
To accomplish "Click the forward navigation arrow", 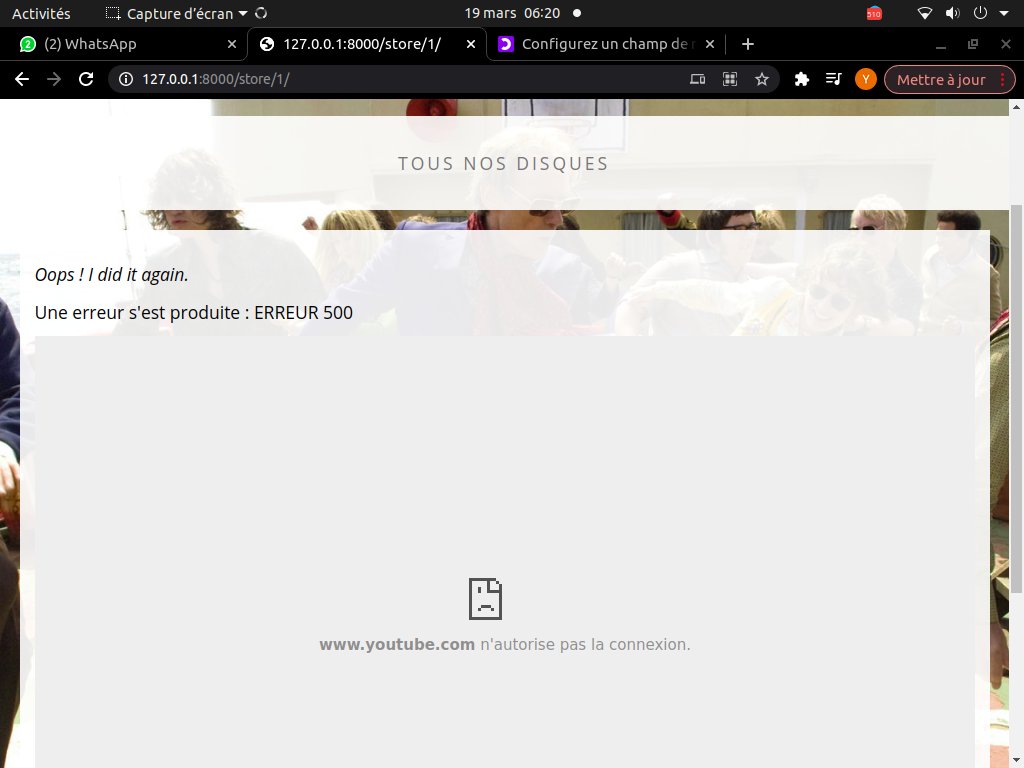I will click(54, 79).
